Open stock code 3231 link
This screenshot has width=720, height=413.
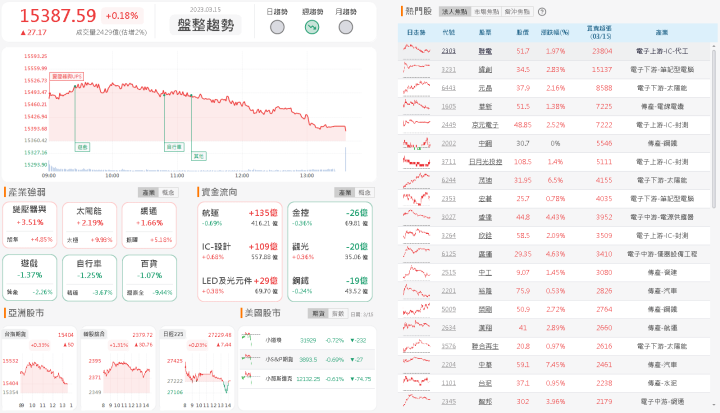point(449,69)
